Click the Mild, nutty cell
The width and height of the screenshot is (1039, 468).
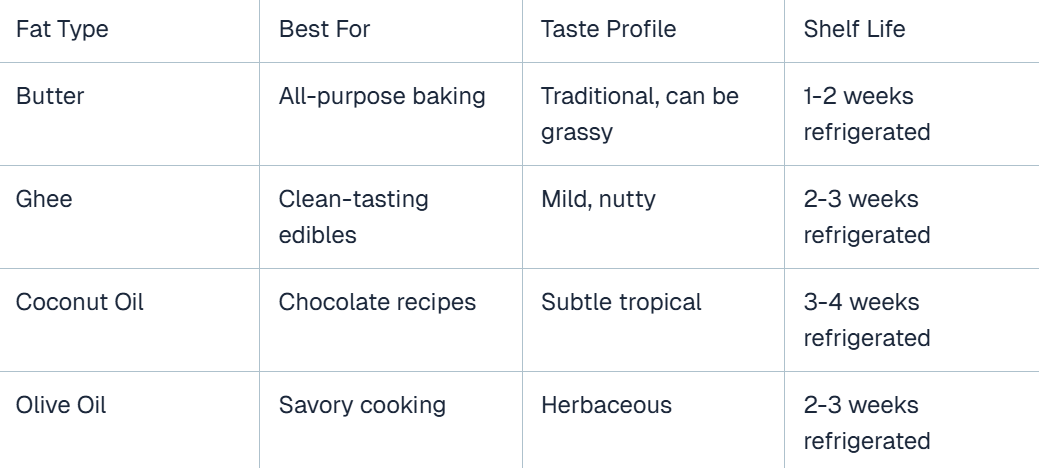tap(653, 217)
